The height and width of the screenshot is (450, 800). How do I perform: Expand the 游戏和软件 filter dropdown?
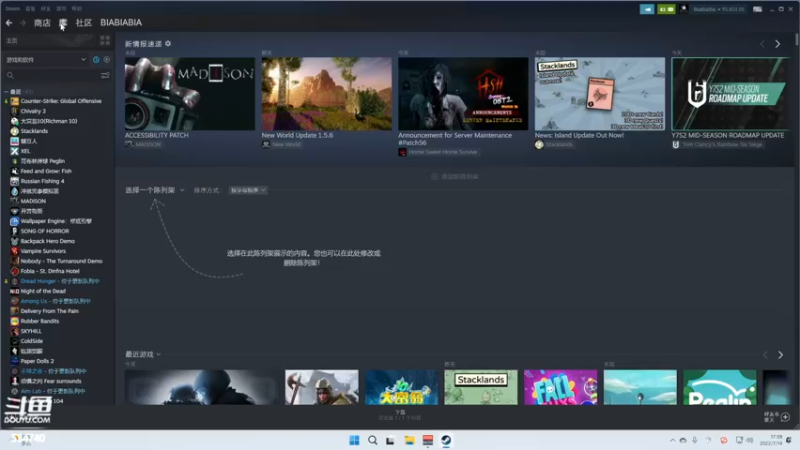46,60
